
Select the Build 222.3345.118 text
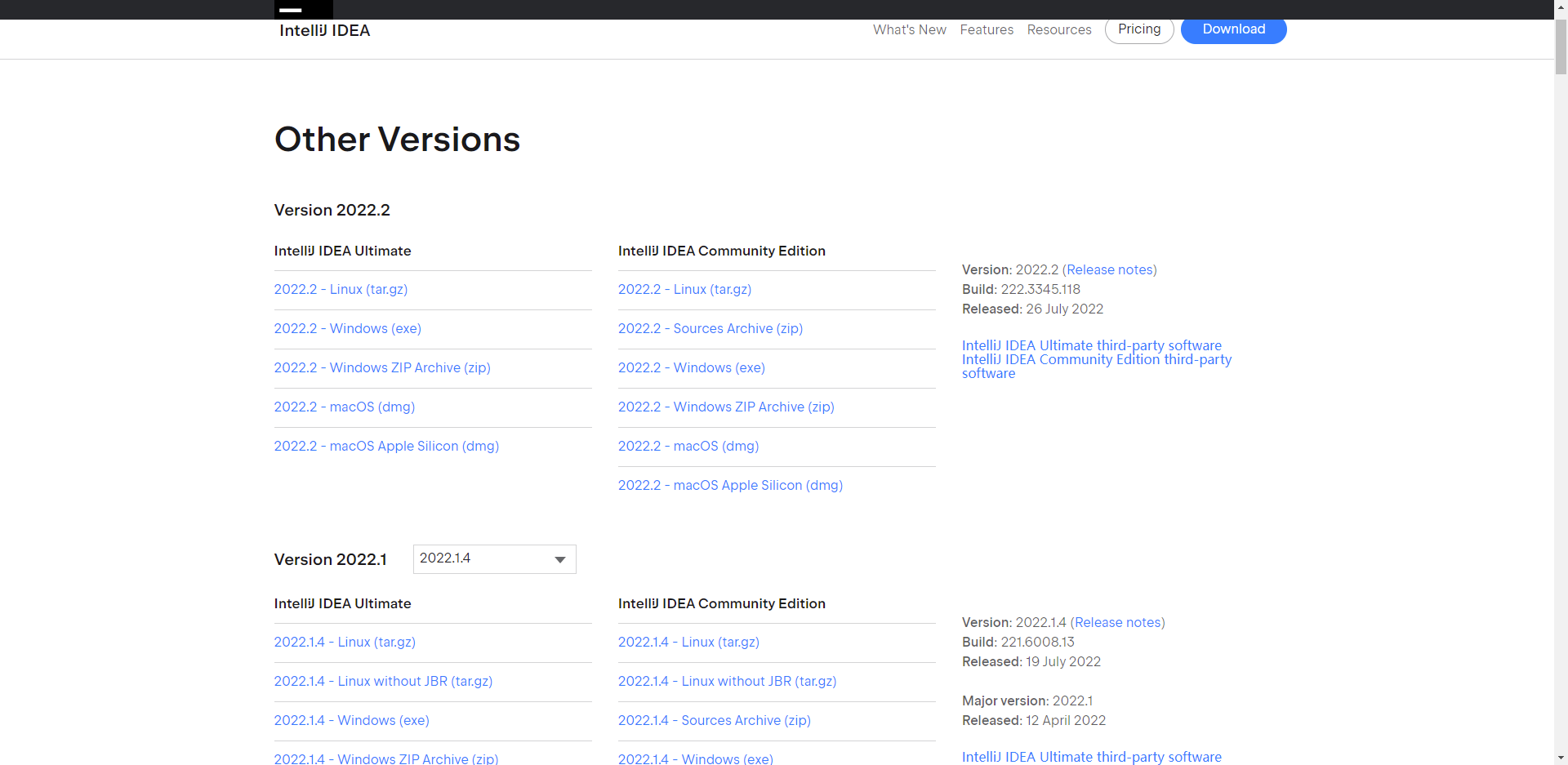click(x=1021, y=289)
